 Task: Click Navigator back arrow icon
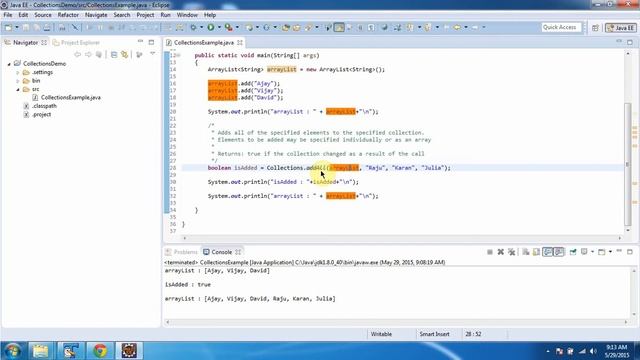[x=77, y=54]
